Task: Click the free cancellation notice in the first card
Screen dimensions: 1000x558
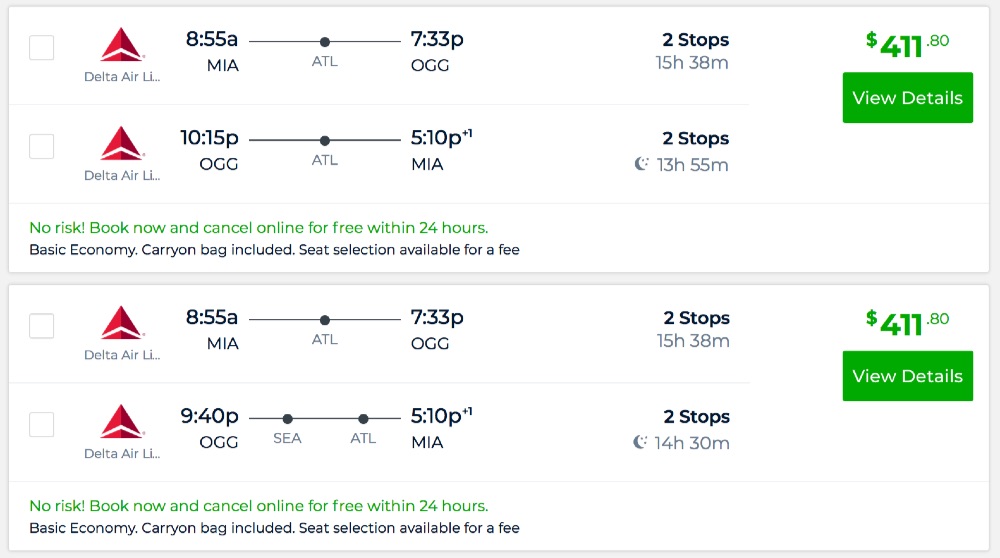Action: pos(258,228)
